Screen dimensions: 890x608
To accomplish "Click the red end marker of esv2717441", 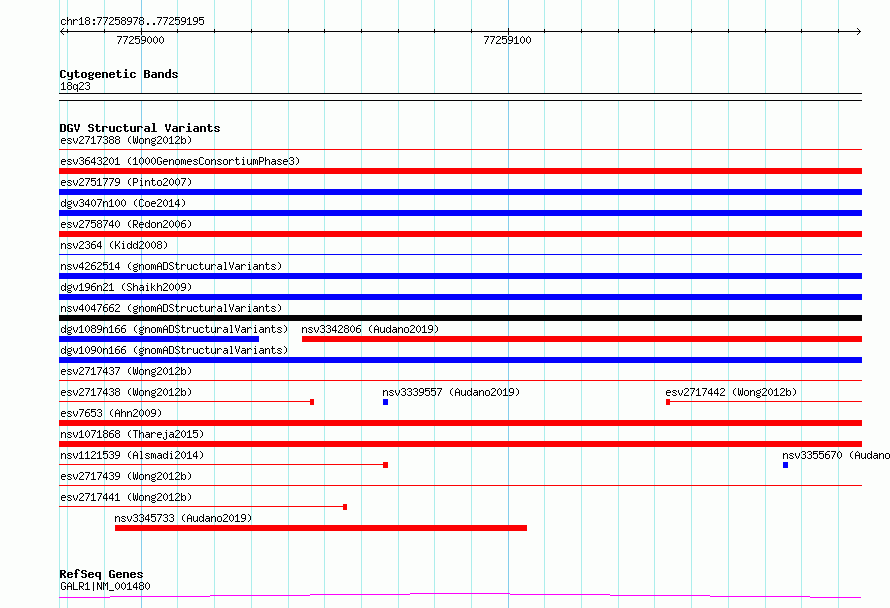I will [345, 507].
